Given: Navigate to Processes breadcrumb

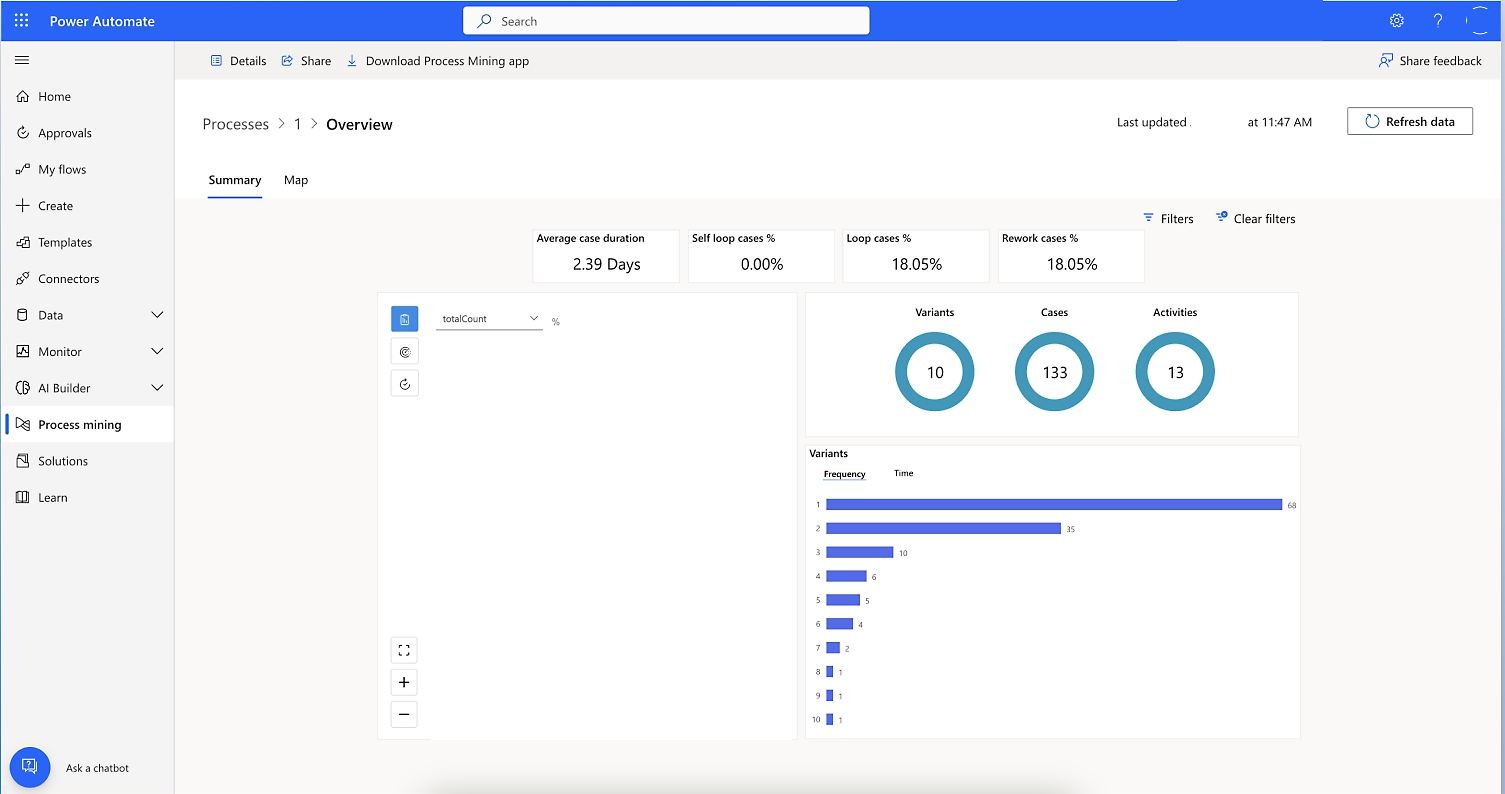Looking at the screenshot, I should pos(235,125).
